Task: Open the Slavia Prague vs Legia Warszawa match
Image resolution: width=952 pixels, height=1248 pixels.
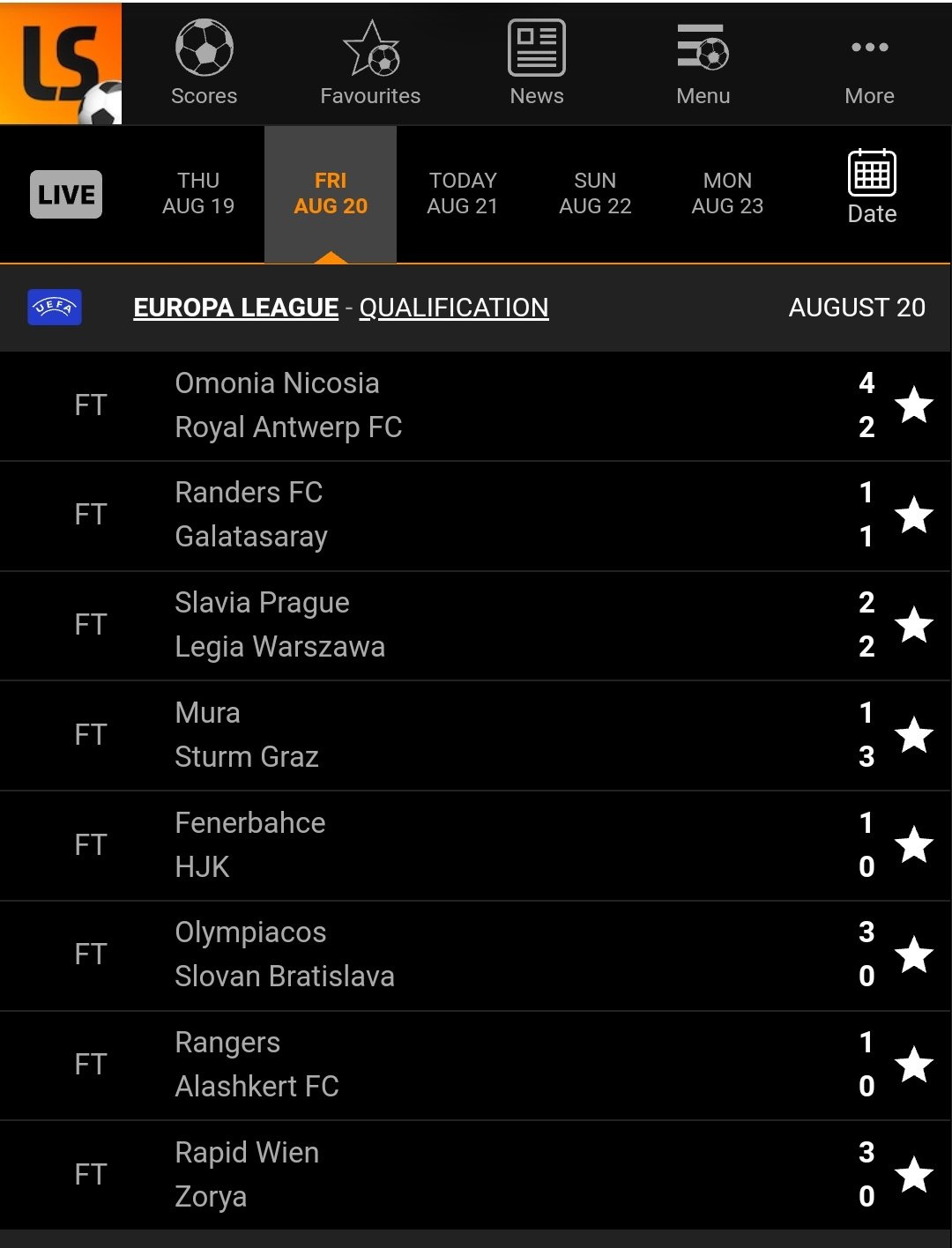Action: [x=476, y=626]
